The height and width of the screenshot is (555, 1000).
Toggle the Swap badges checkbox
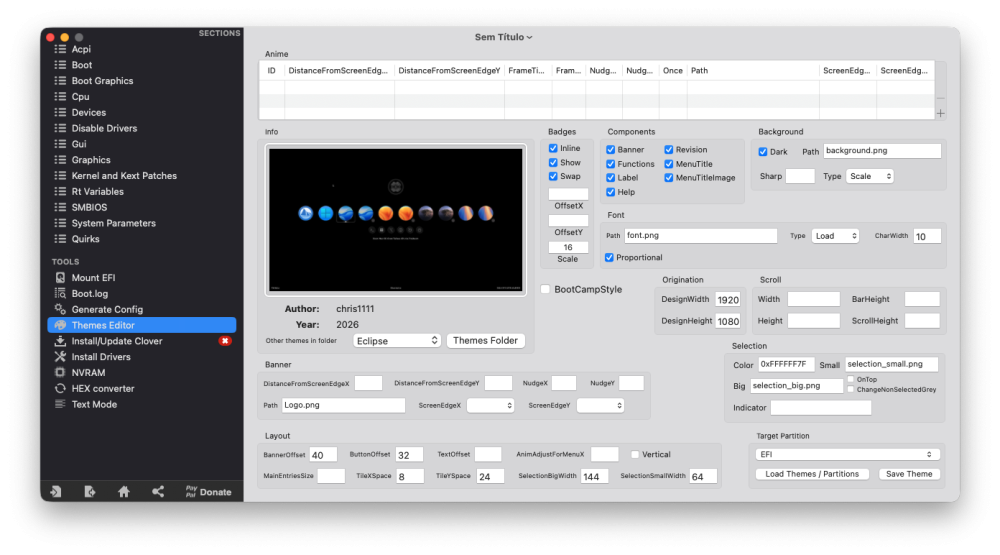553,176
